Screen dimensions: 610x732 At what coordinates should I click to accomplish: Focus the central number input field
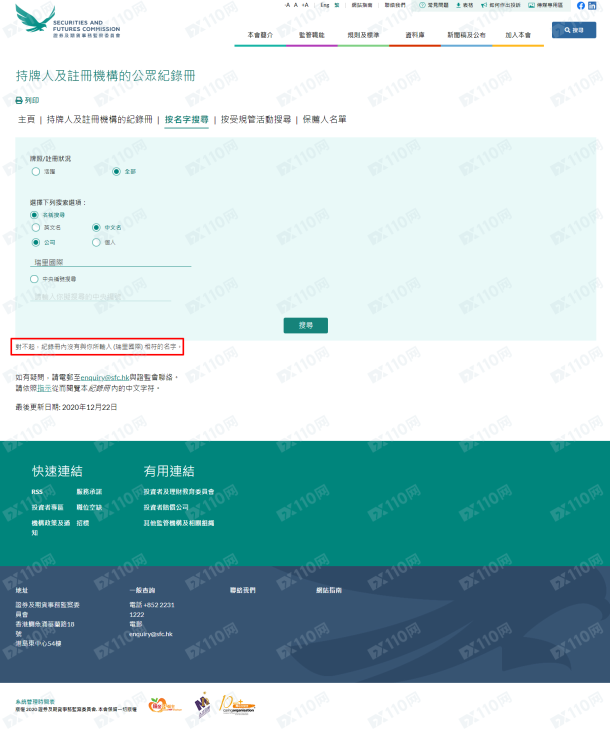pyautogui.click(x=100, y=296)
